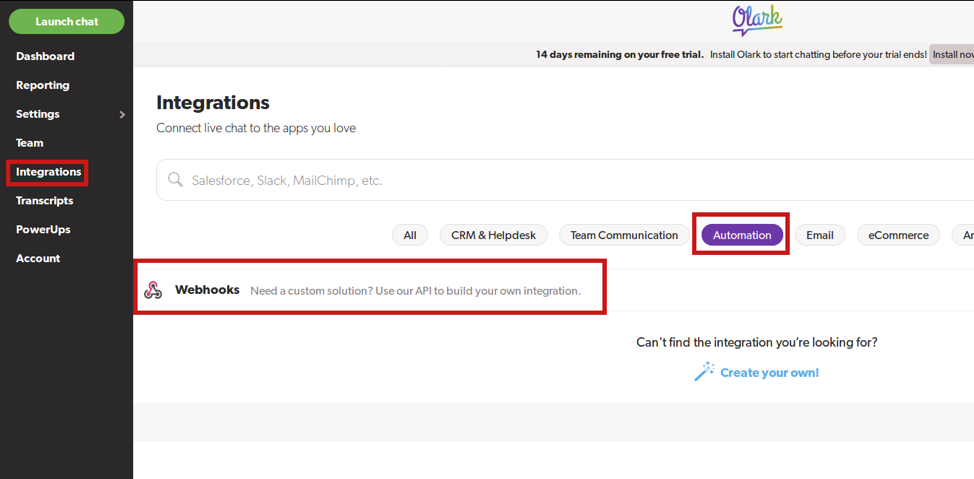The width and height of the screenshot is (974, 479).
Task: Click 'Connect live chat to the apps you love'
Action: pos(256,129)
